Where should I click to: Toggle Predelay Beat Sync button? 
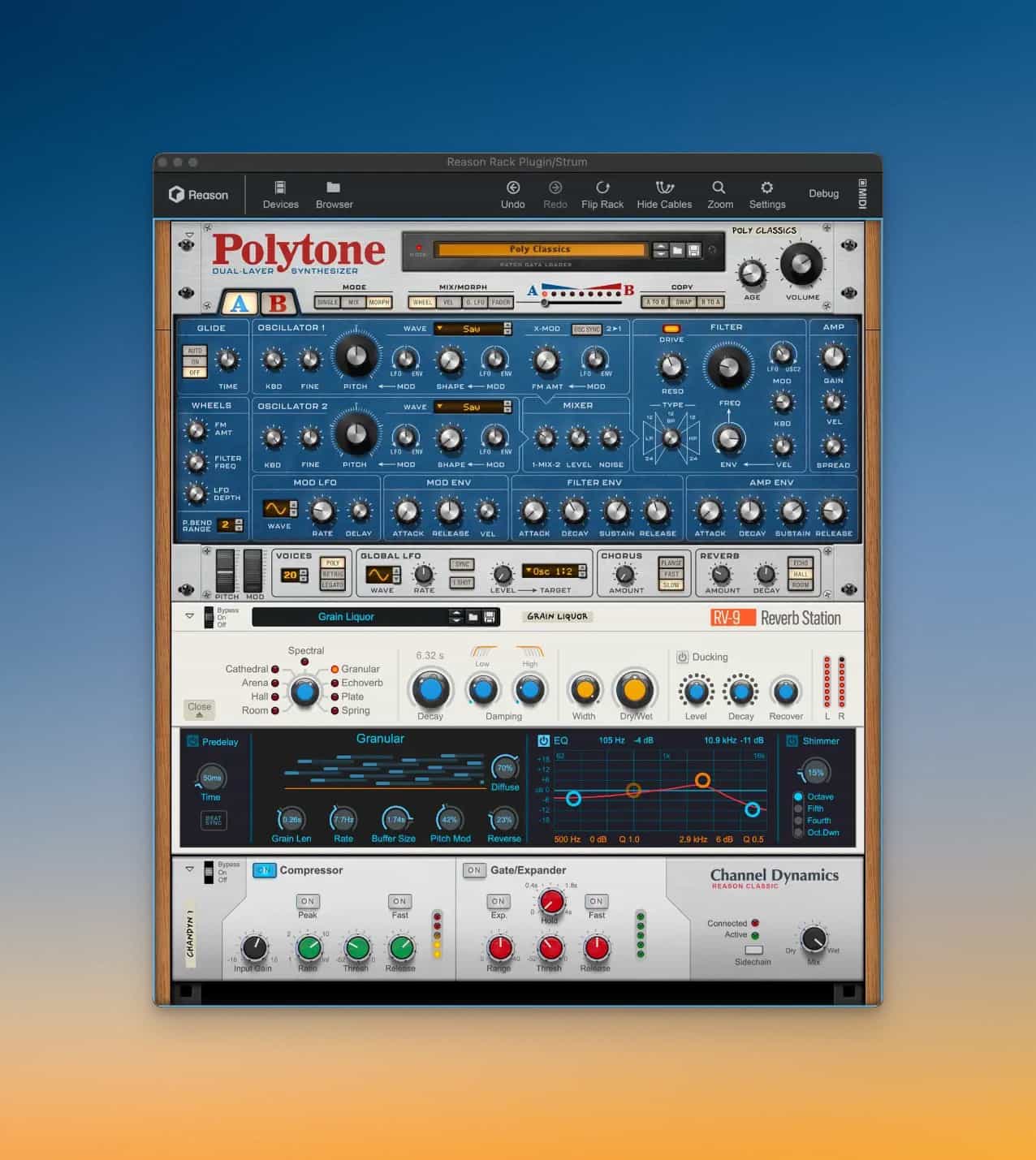(213, 820)
